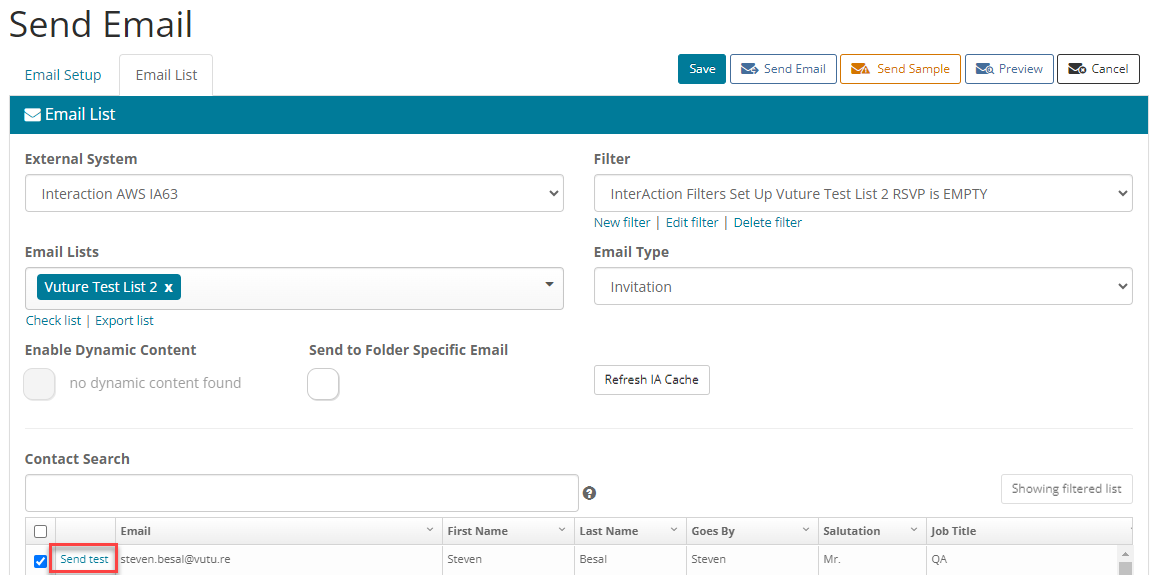This screenshot has height=575, width=1151.
Task: Click the steven.besal@vutu.re email cell
Action: tap(279, 560)
